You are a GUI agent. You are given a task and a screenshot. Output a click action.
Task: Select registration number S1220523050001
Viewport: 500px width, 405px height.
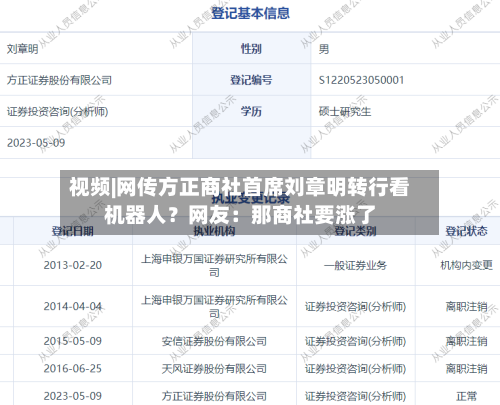pos(361,80)
